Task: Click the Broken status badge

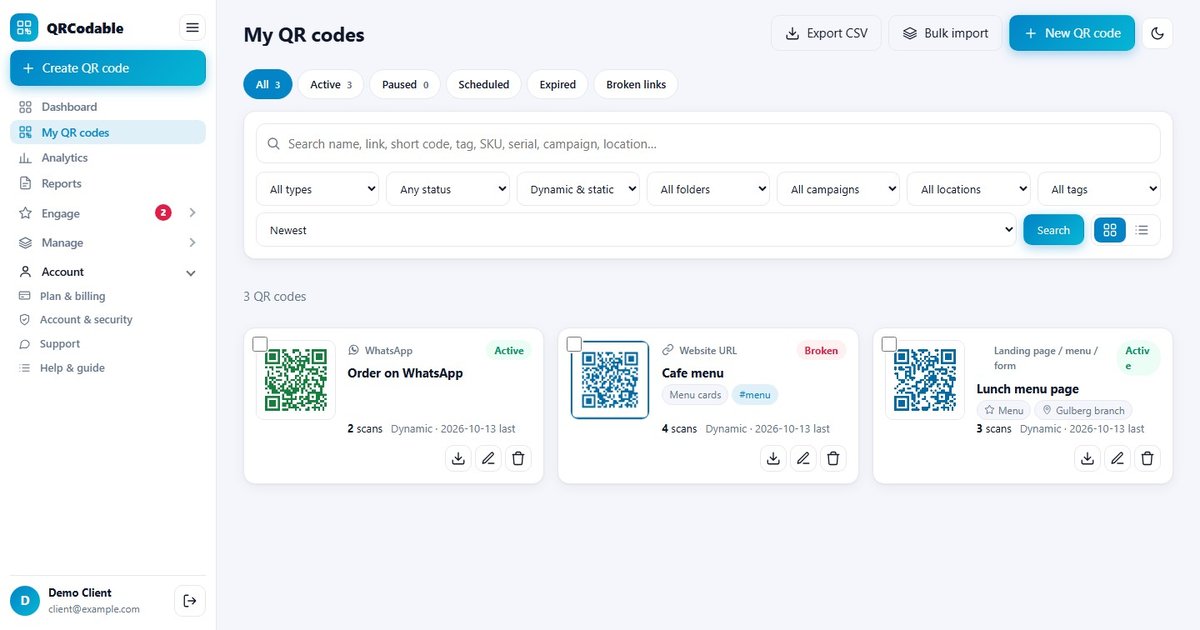Action: (821, 351)
